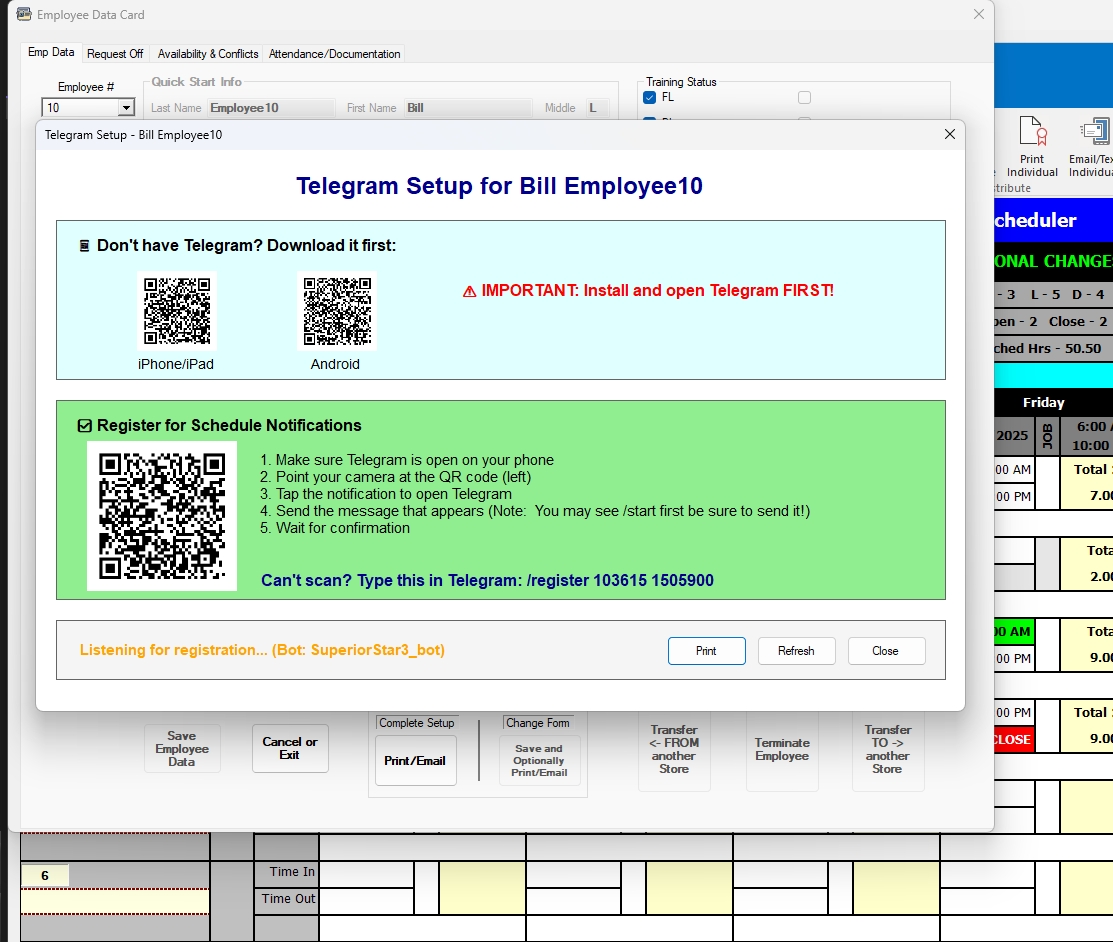
Task: Click the Print/Email button under Complete Setup
Action: coord(415,760)
